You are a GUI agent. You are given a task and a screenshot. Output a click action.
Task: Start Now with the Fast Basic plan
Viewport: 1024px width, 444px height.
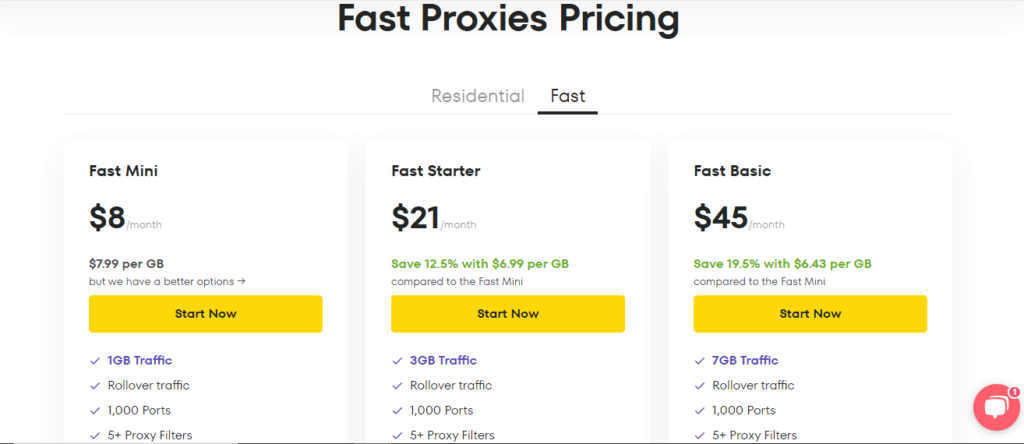coord(810,314)
